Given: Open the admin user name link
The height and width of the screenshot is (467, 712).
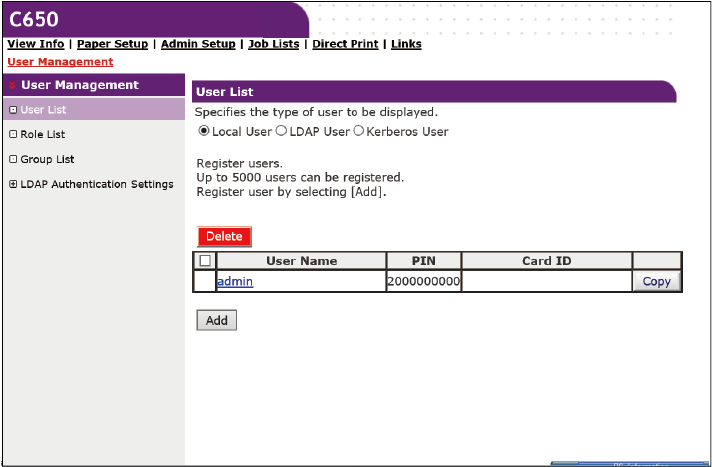Looking at the screenshot, I should 235,282.
